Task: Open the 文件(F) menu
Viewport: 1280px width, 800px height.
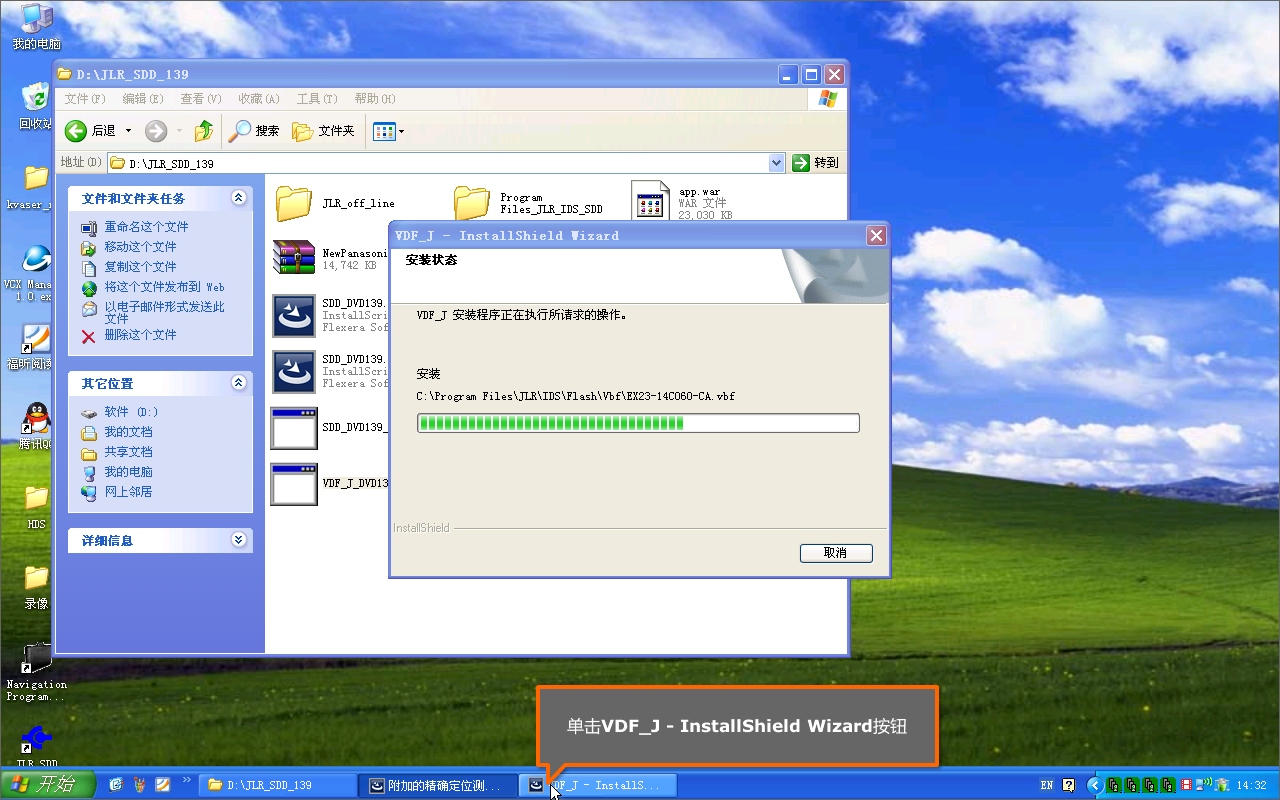Action: pos(85,99)
